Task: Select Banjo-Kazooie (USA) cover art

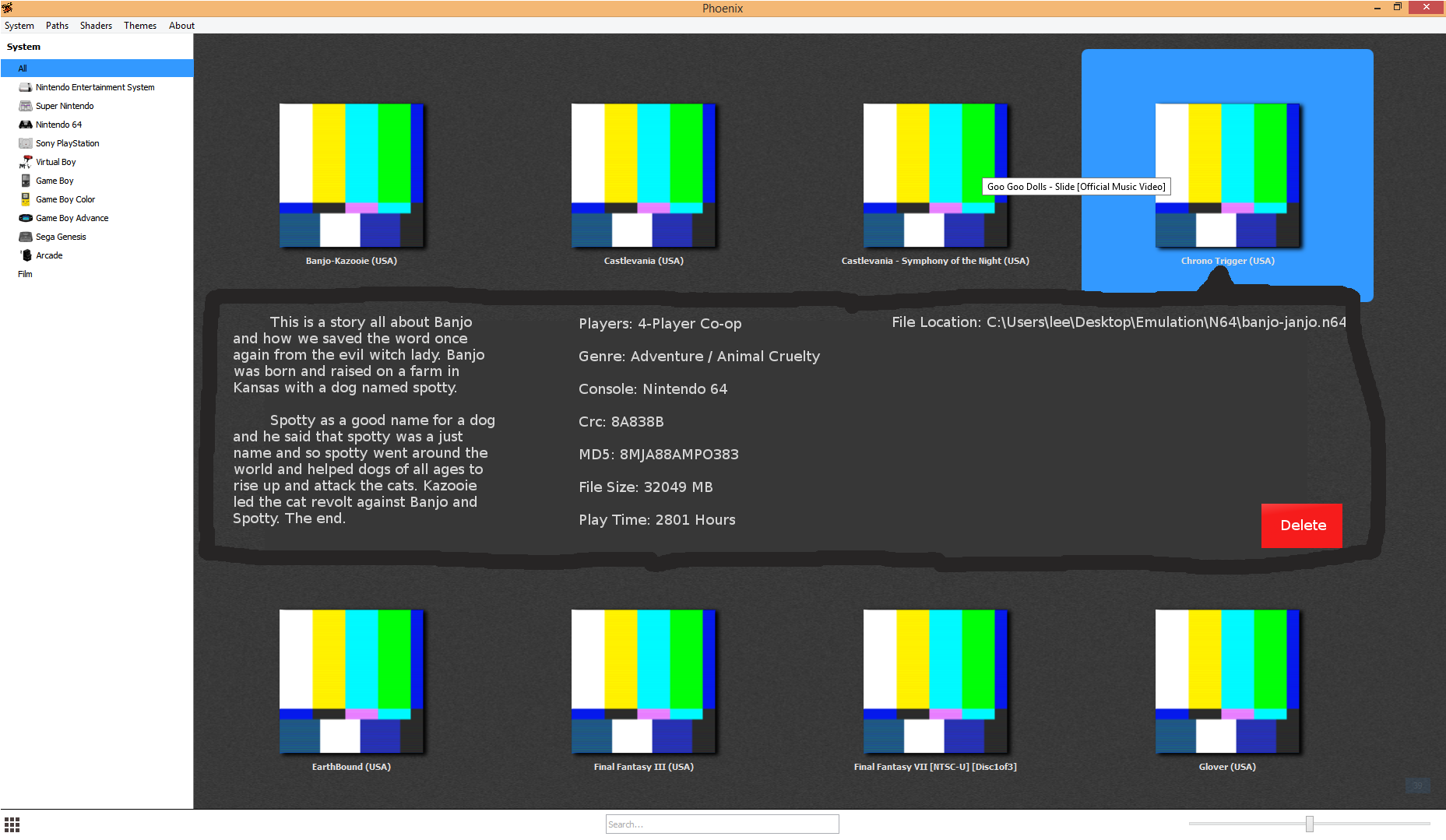Action: pyautogui.click(x=351, y=175)
